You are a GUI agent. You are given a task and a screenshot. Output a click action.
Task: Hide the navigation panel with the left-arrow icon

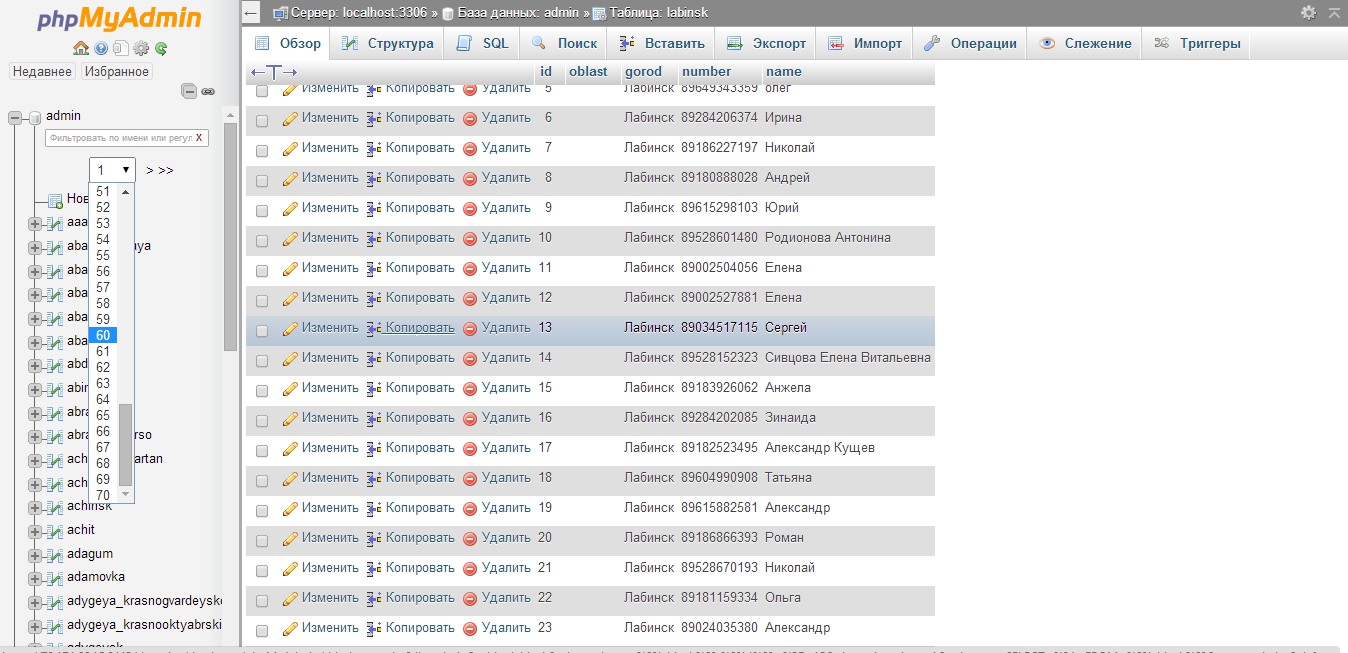(x=252, y=13)
